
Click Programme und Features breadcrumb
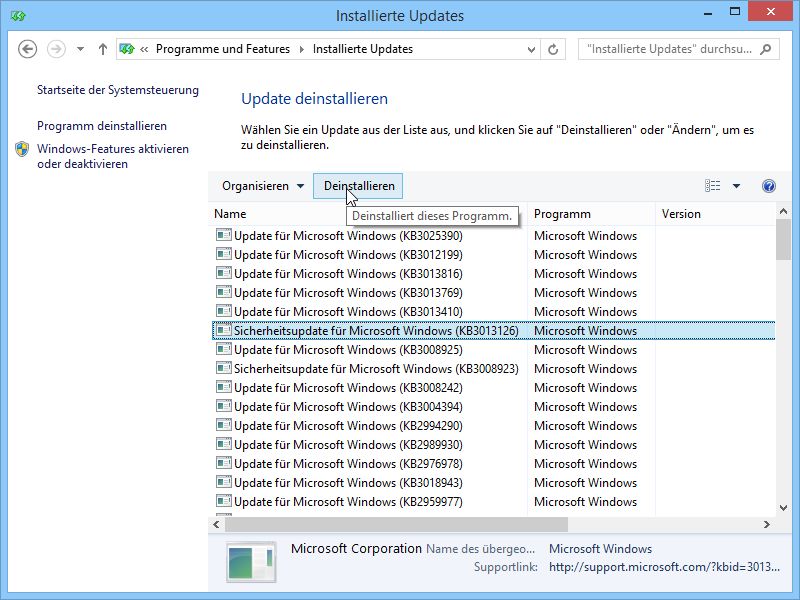[222, 49]
